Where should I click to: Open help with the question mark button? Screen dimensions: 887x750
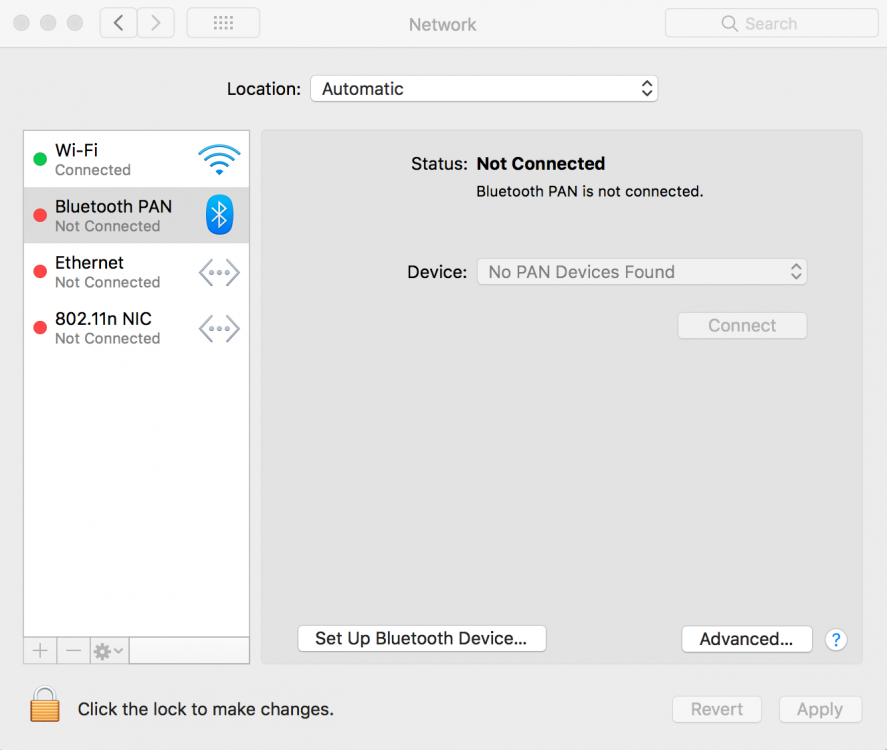836,640
